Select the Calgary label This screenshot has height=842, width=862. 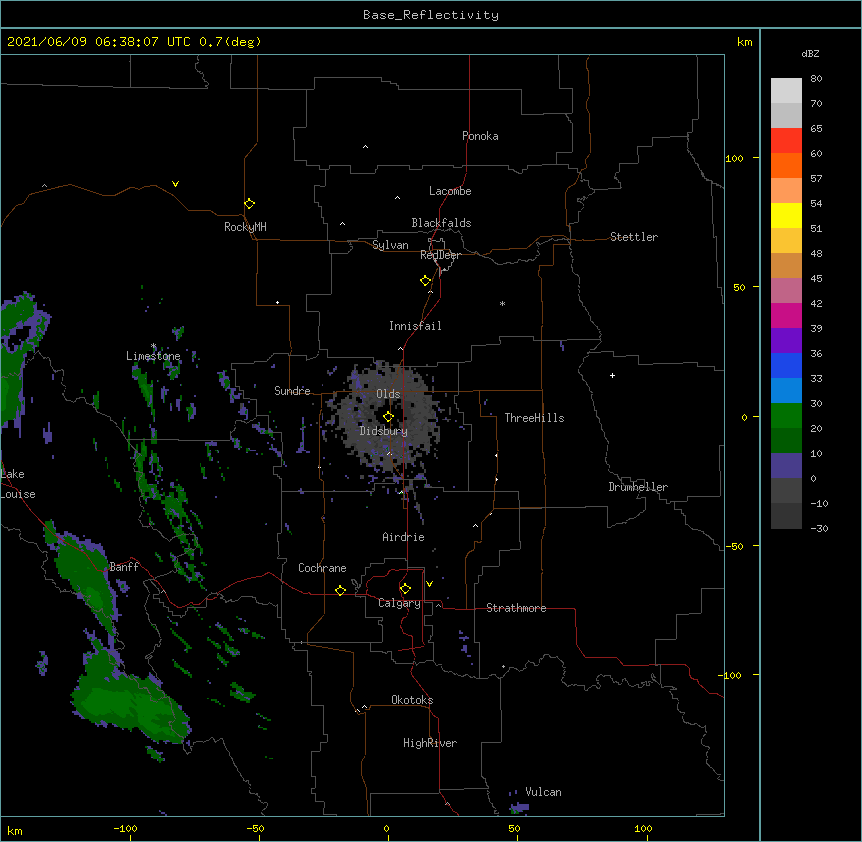tap(400, 603)
